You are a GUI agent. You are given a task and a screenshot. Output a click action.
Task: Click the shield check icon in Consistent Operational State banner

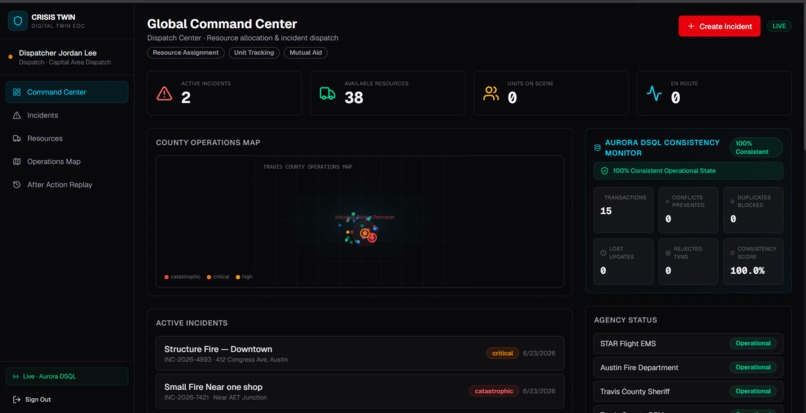click(x=604, y=171)
